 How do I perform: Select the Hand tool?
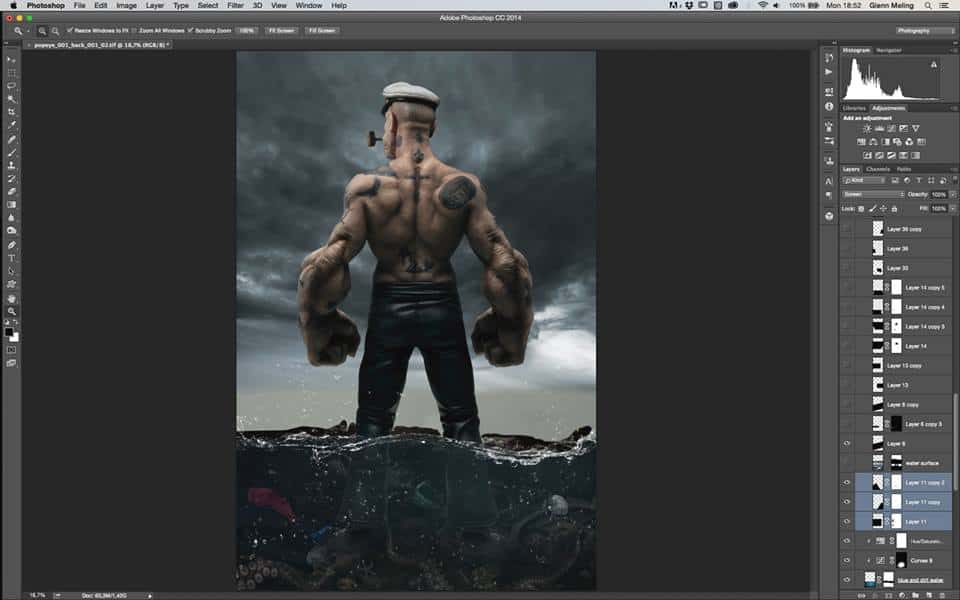[x=12, y=298]
